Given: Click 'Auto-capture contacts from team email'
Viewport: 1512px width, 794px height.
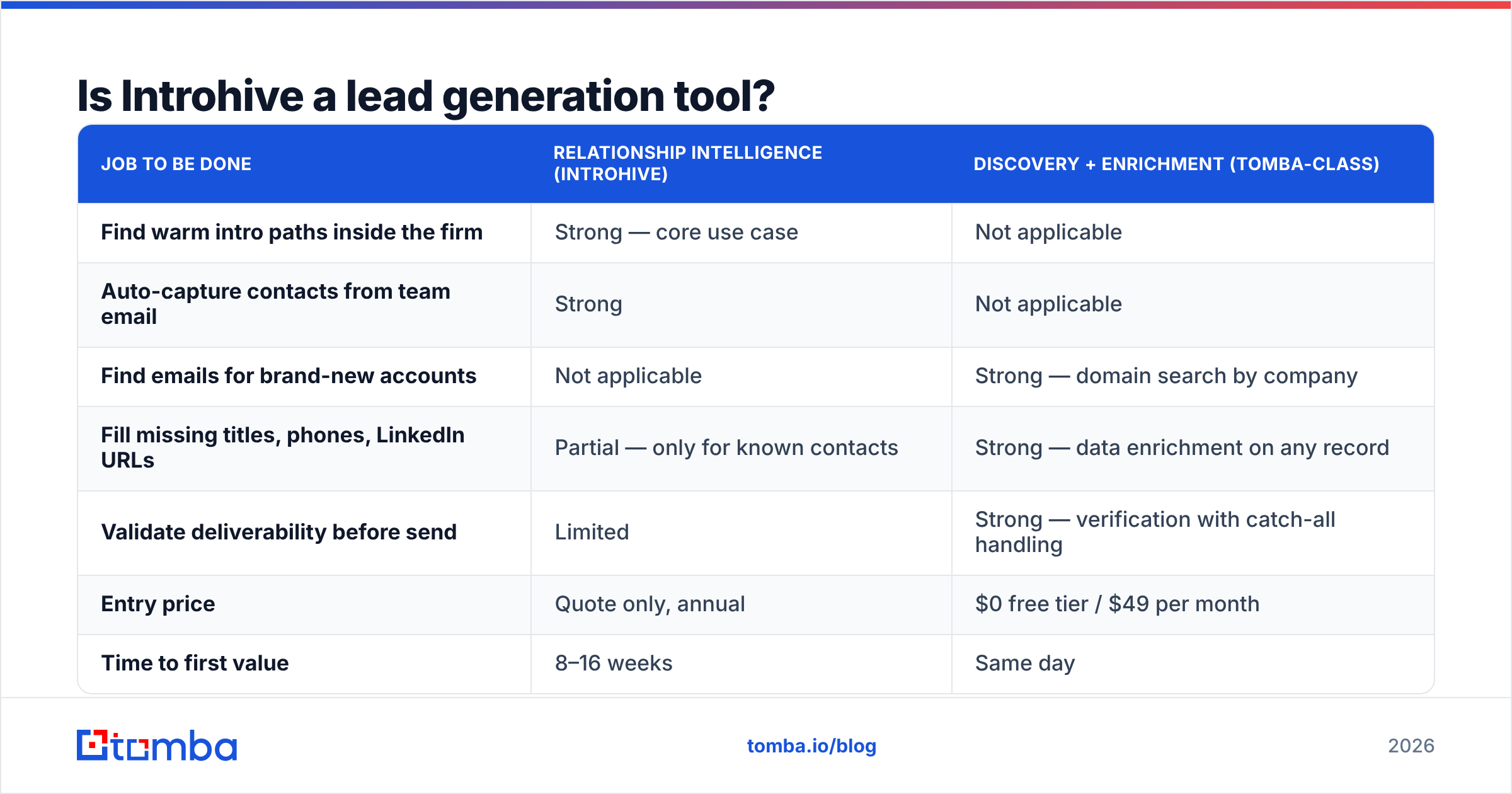Looking at the screenshot, I should [276, 304].
